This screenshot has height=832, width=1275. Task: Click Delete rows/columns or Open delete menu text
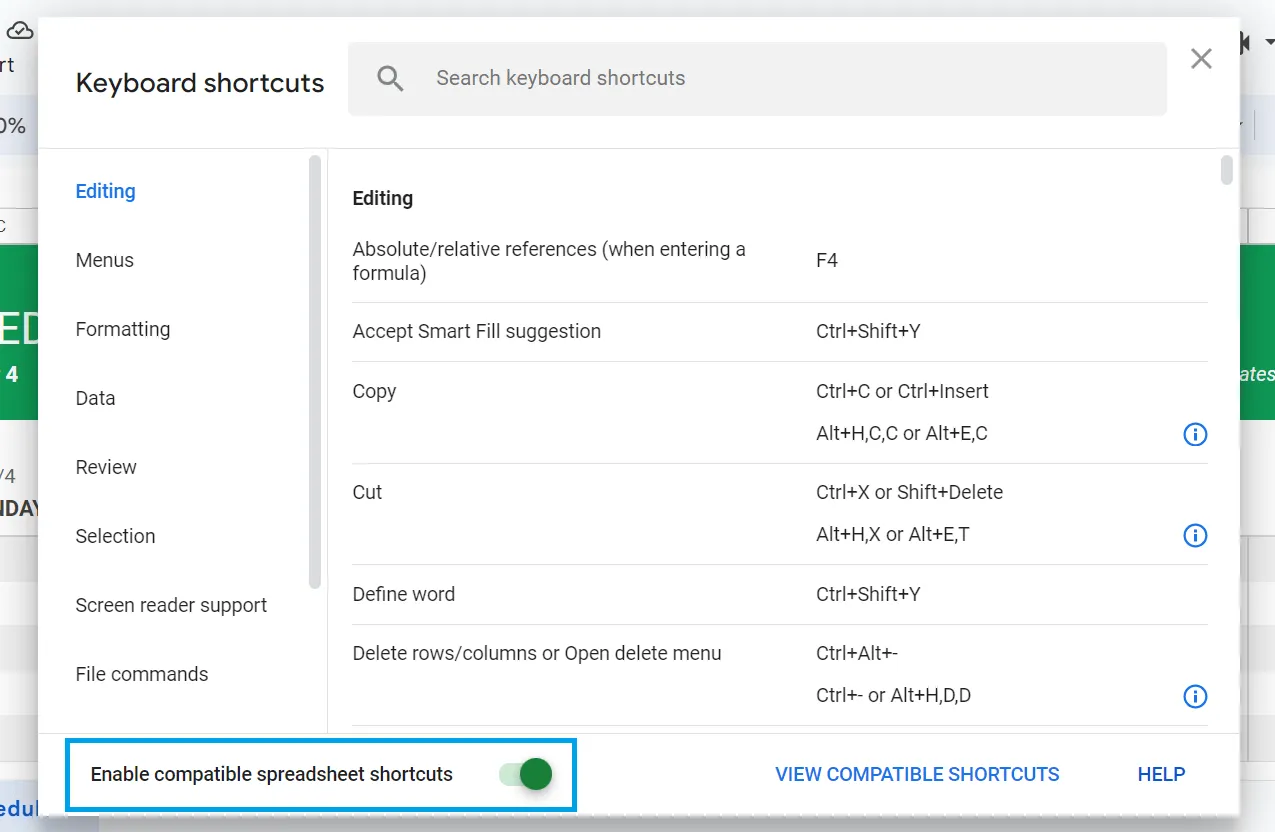coord(537,654)
